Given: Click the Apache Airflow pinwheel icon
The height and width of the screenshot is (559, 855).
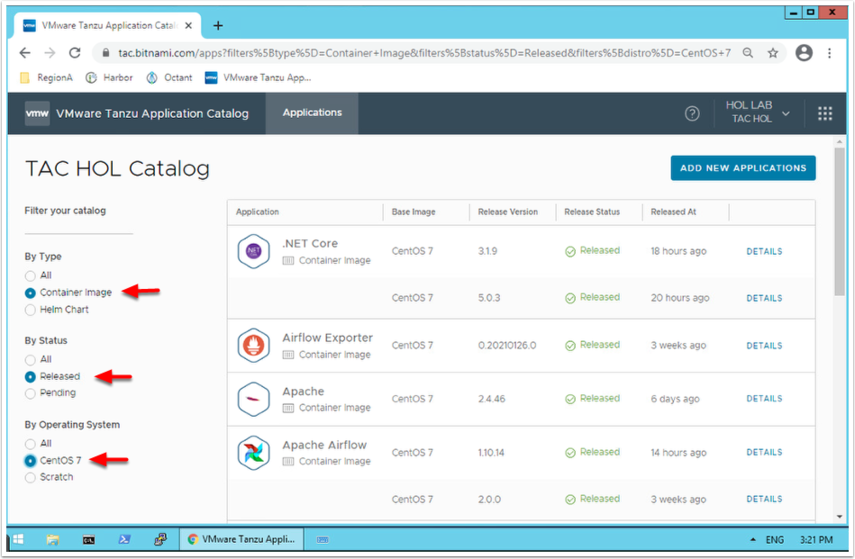Looking at the screenshot, I should coord(254,453).
